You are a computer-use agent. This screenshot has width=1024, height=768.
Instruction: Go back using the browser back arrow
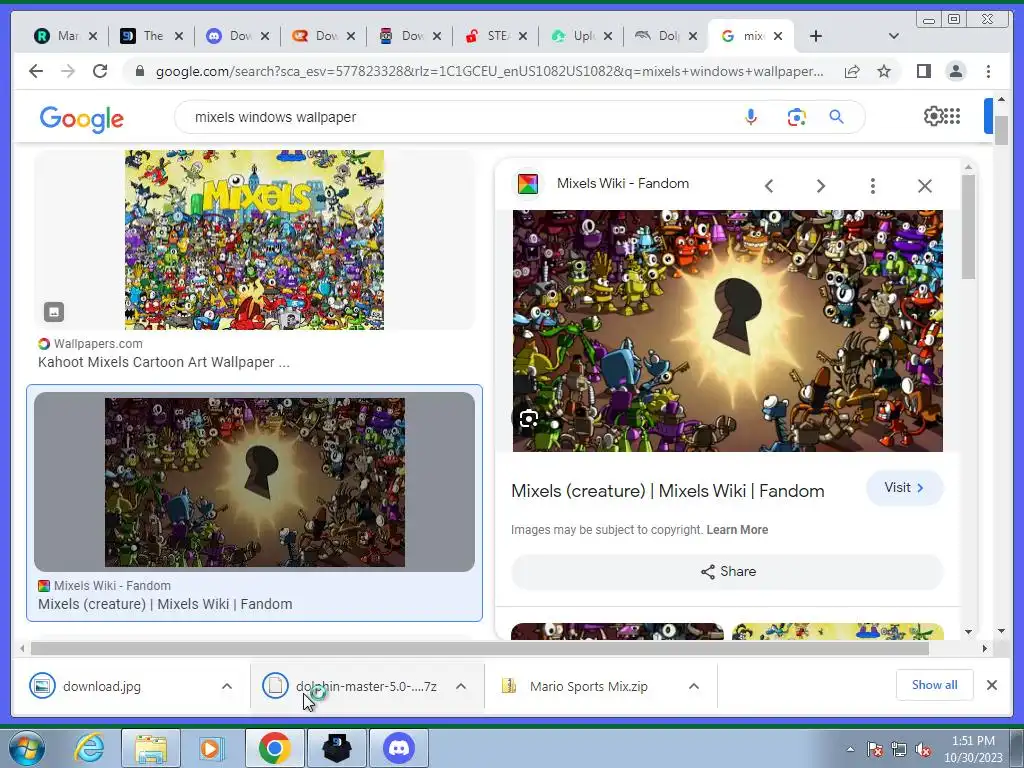pyautogui.click(x=36, y=71)
